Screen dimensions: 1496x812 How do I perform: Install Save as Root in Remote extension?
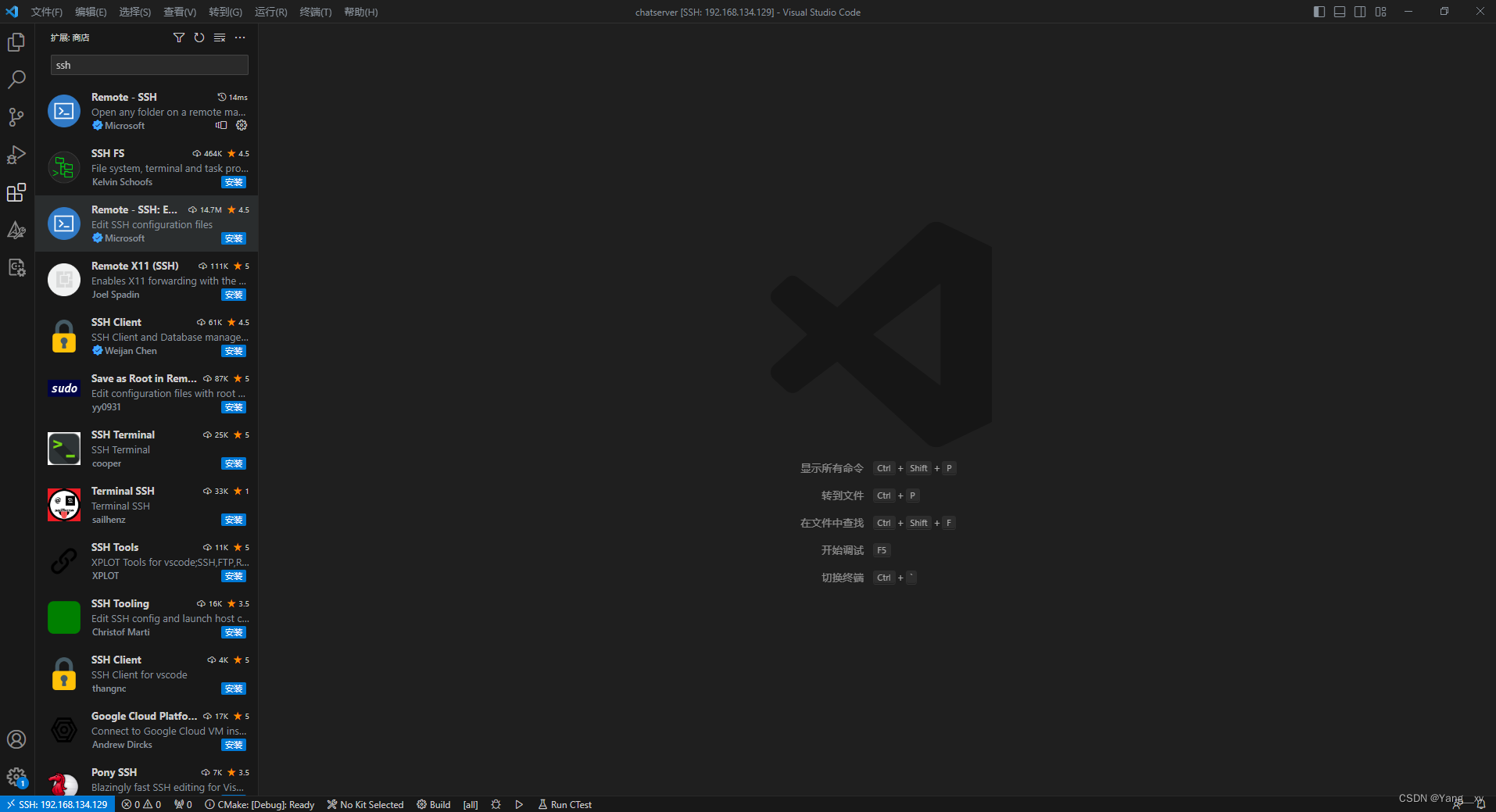[234, 407]
